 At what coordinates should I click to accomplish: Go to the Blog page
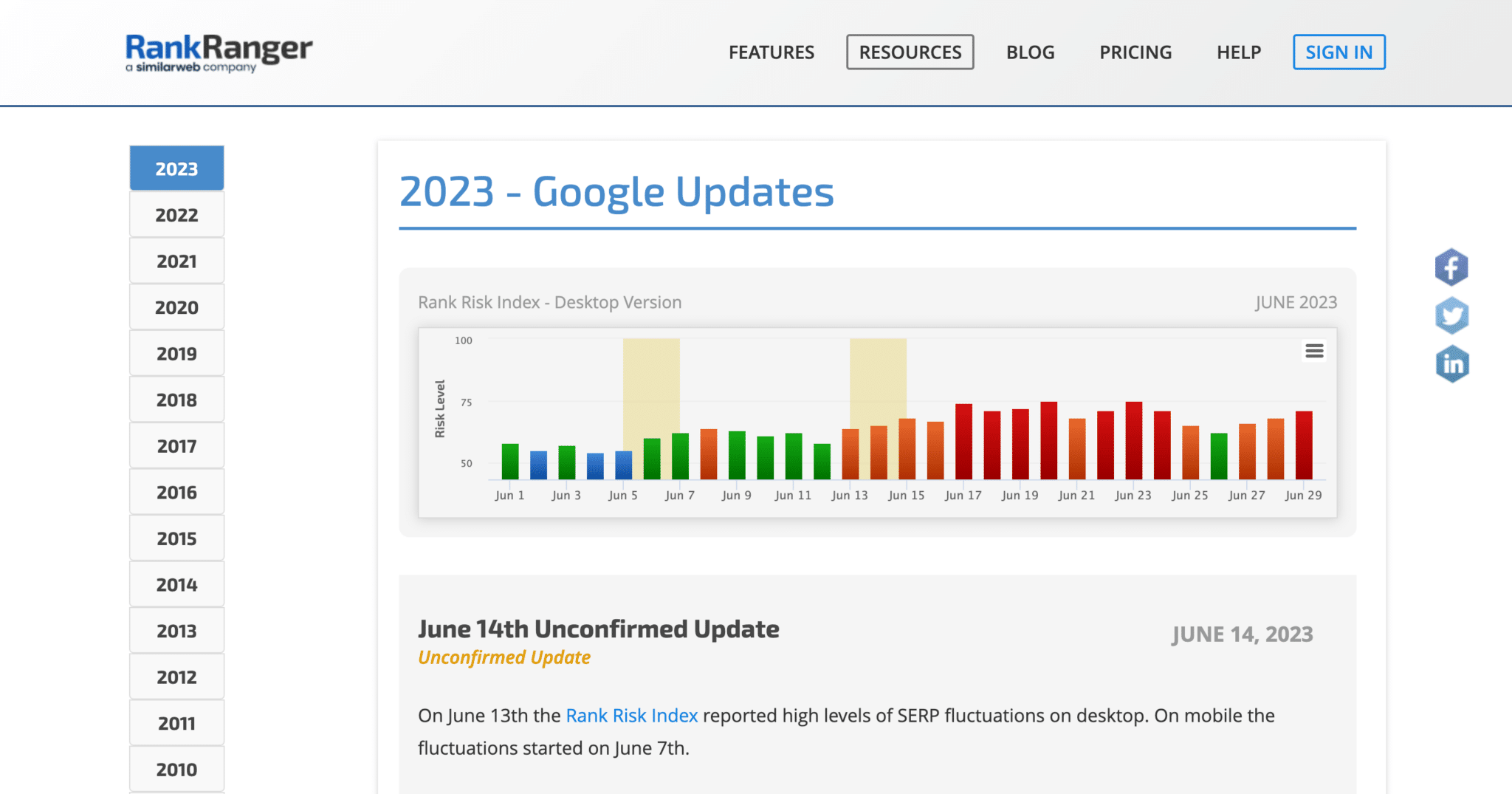click(1031, 52)
